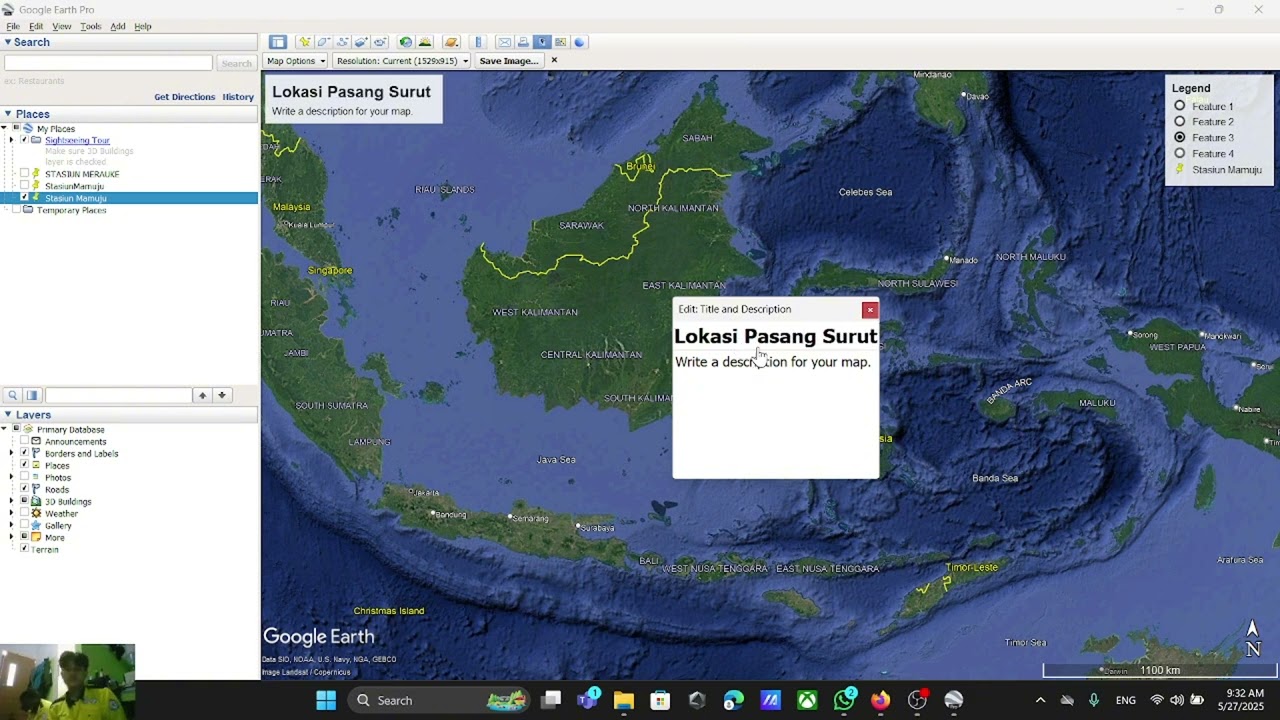Select the Add Polygon tool

coord(323,42)
